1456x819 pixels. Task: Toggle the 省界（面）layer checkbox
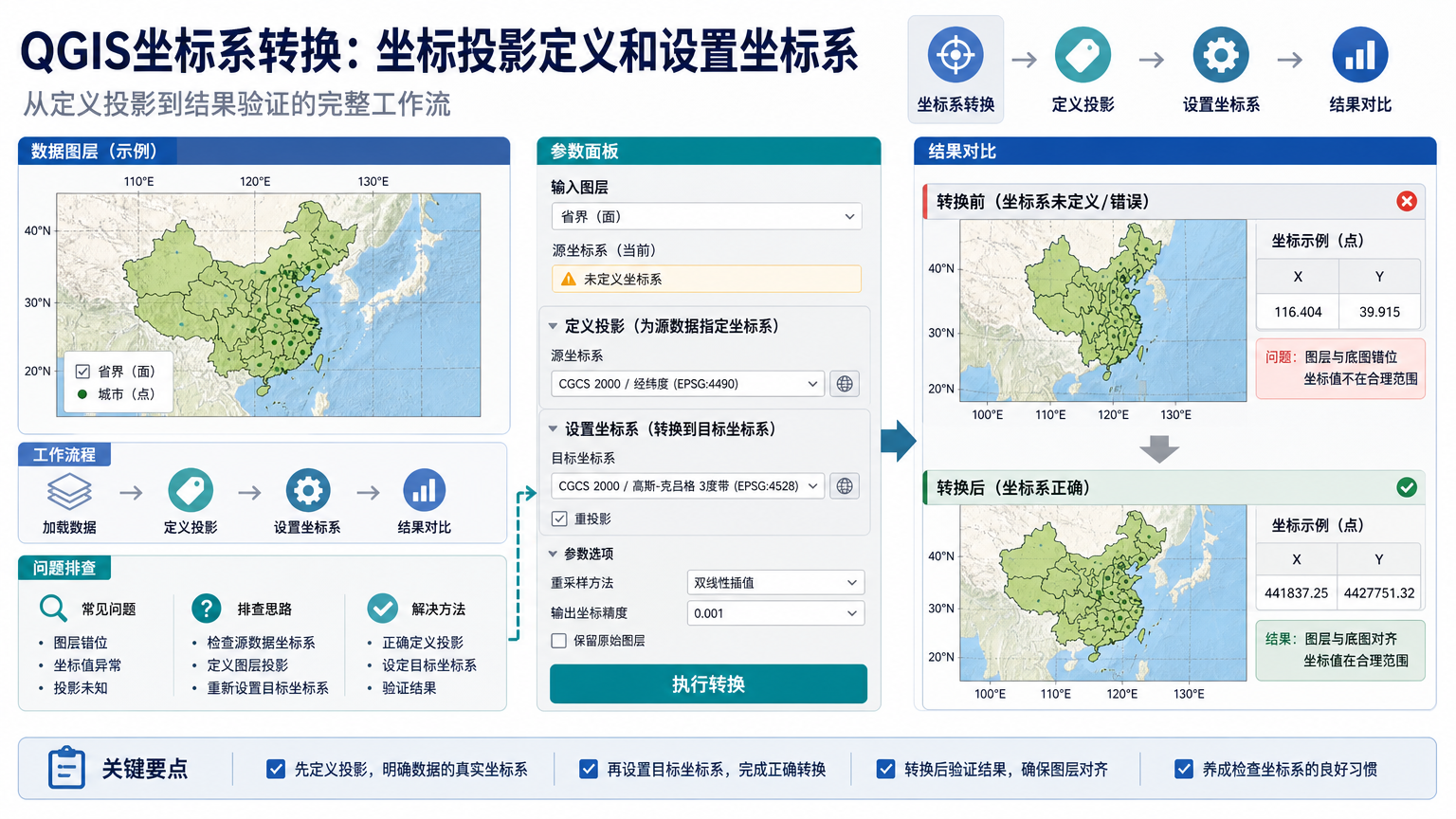pyautogui.click(x=82, y=372)
